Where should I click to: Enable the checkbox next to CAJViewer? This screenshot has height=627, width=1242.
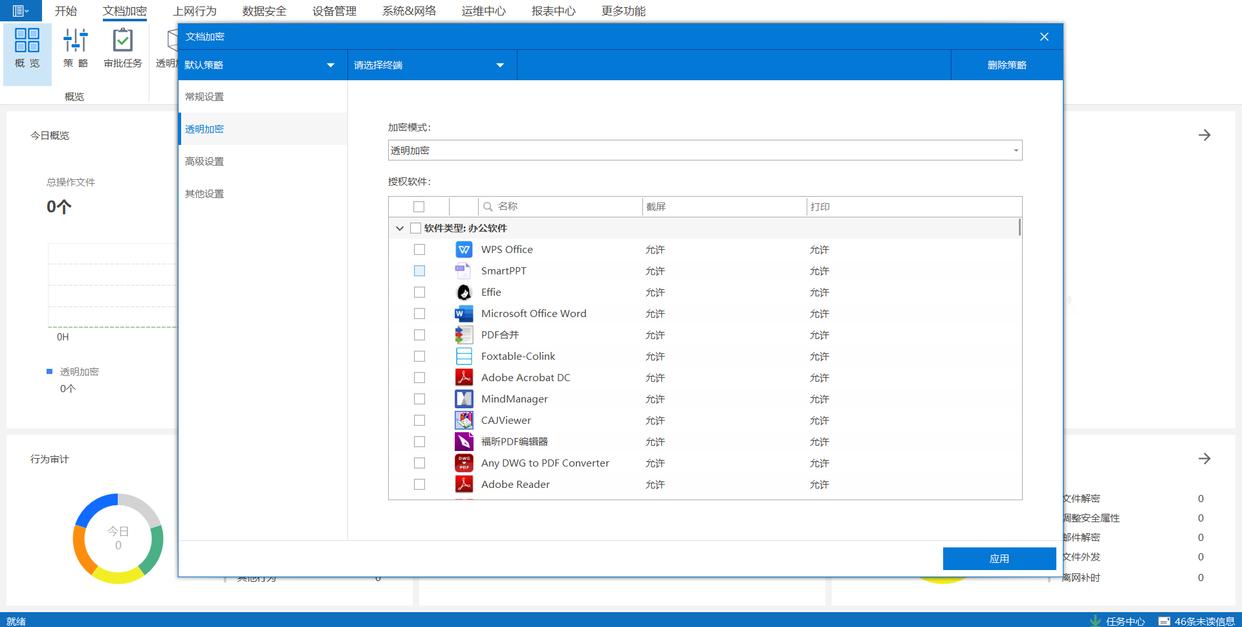[419, 421]
